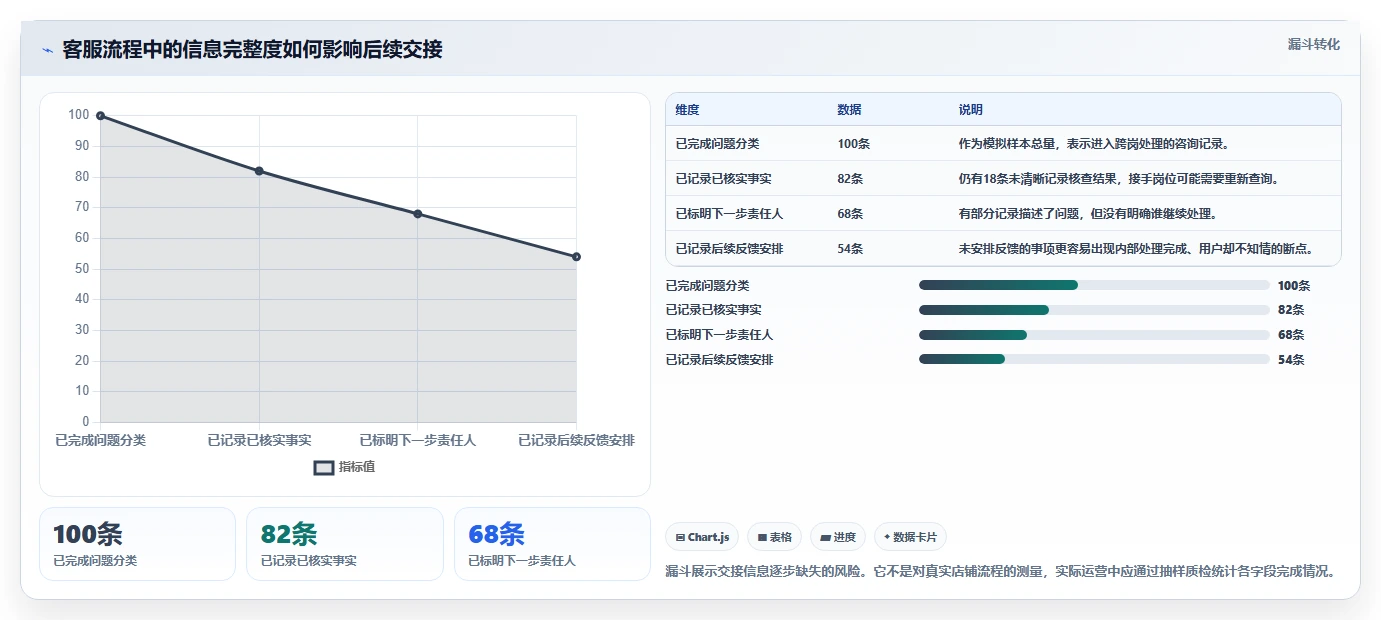
Task: Click the chart data point at value 82
Action: coord(259,171)
